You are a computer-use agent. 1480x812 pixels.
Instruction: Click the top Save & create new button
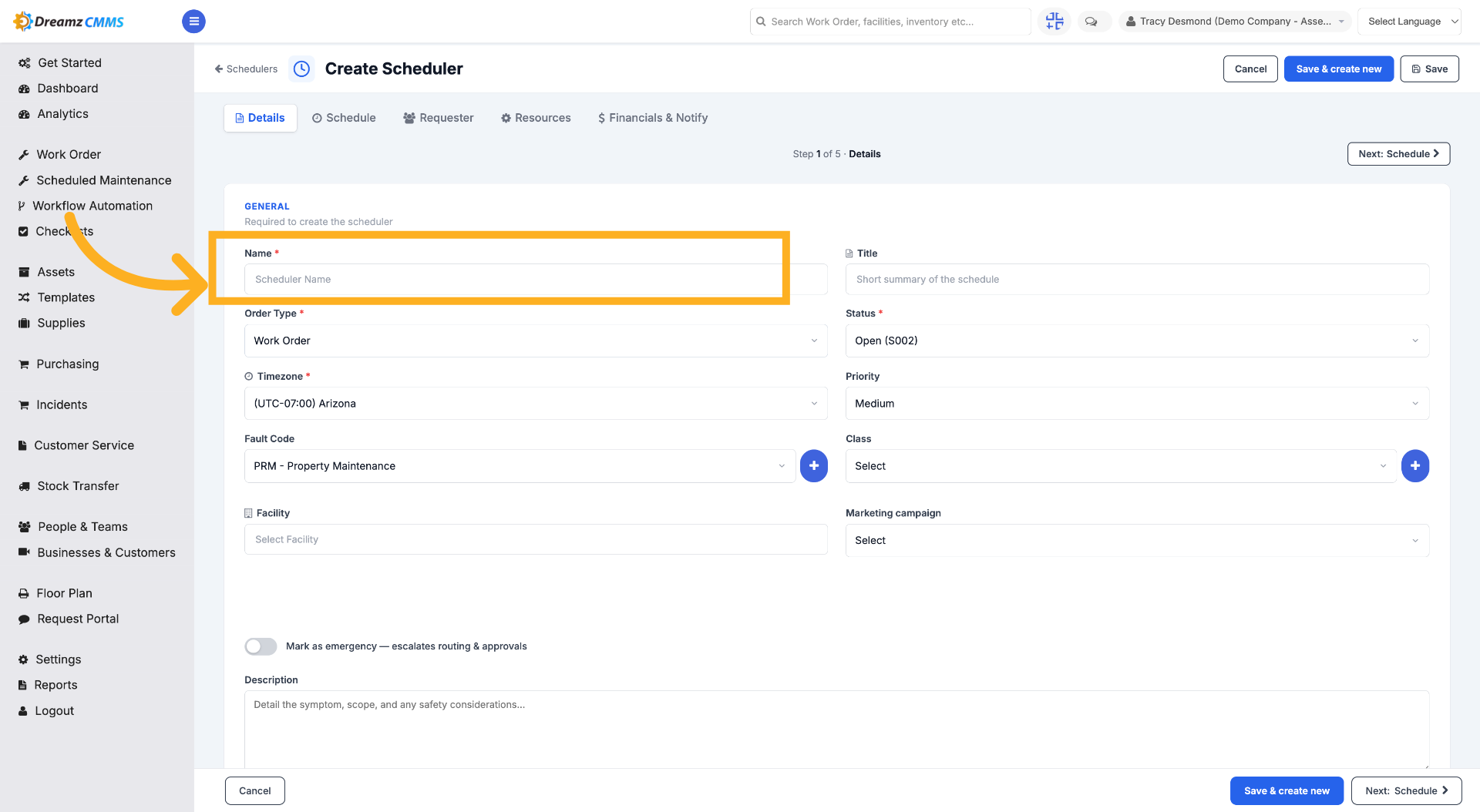pos(1338,69)
